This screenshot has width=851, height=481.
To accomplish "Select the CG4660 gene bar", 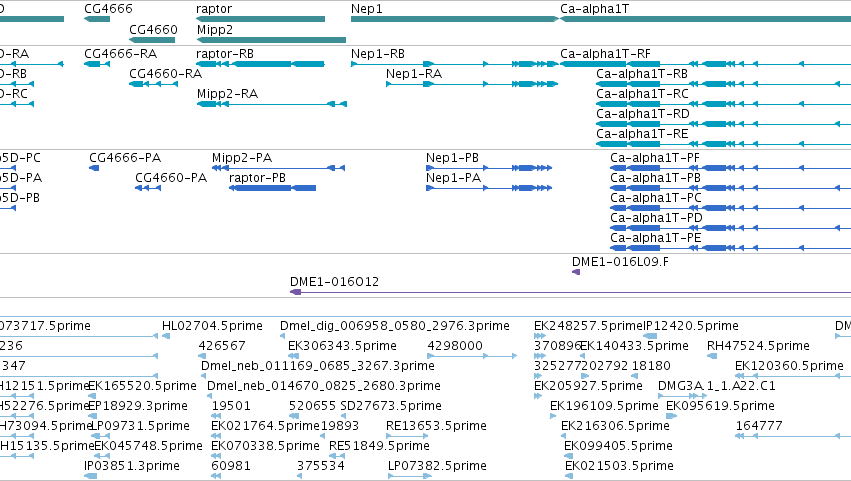I will tap(152, 40).
